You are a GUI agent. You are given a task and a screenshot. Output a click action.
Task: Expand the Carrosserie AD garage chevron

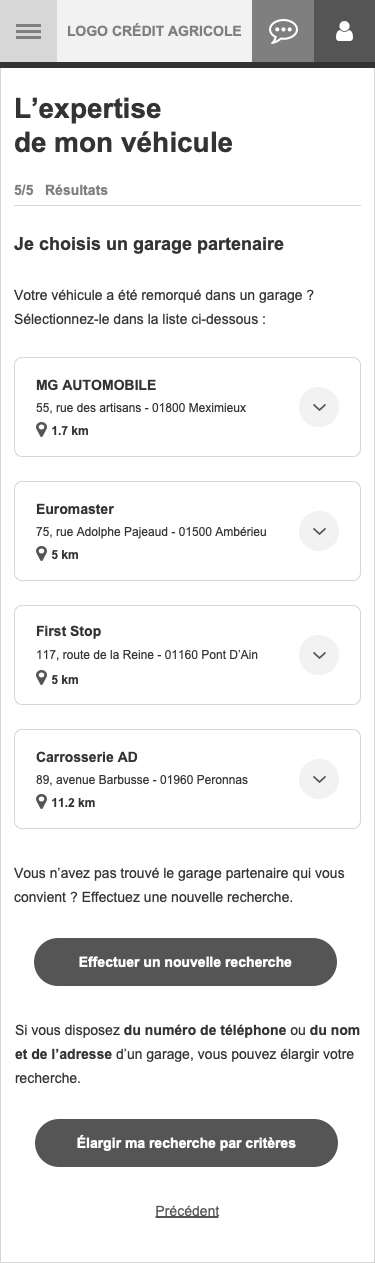coord(320,779)
